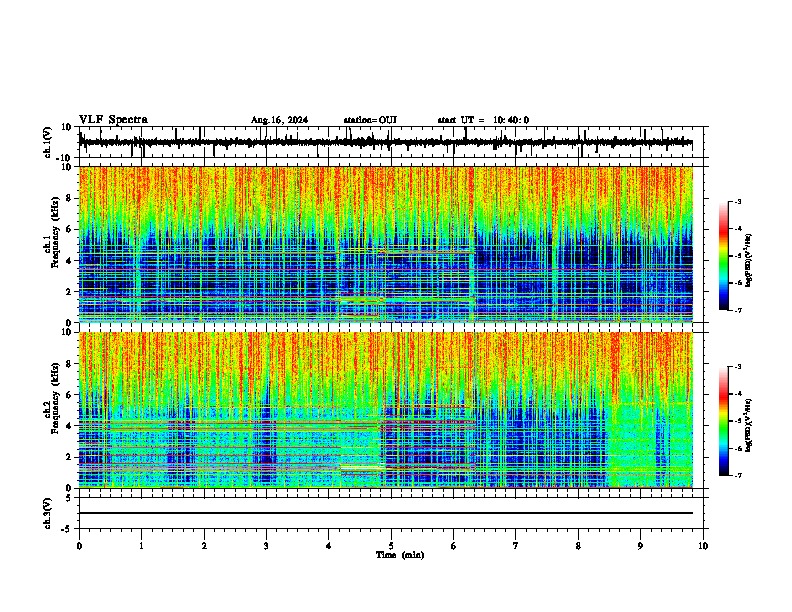The image size is (792, 612).
Task: Select the "Time (min)" axis label
Action: (400, 555)
